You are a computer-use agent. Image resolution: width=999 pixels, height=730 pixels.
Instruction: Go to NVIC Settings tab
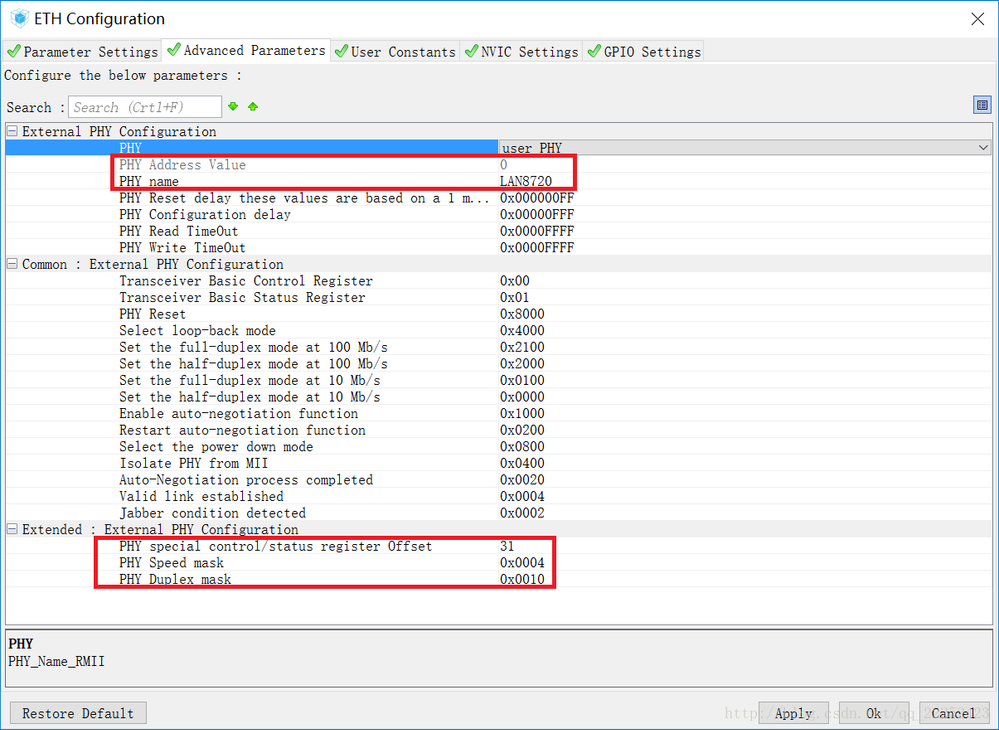pyautogui.click(x=521, y=52)
